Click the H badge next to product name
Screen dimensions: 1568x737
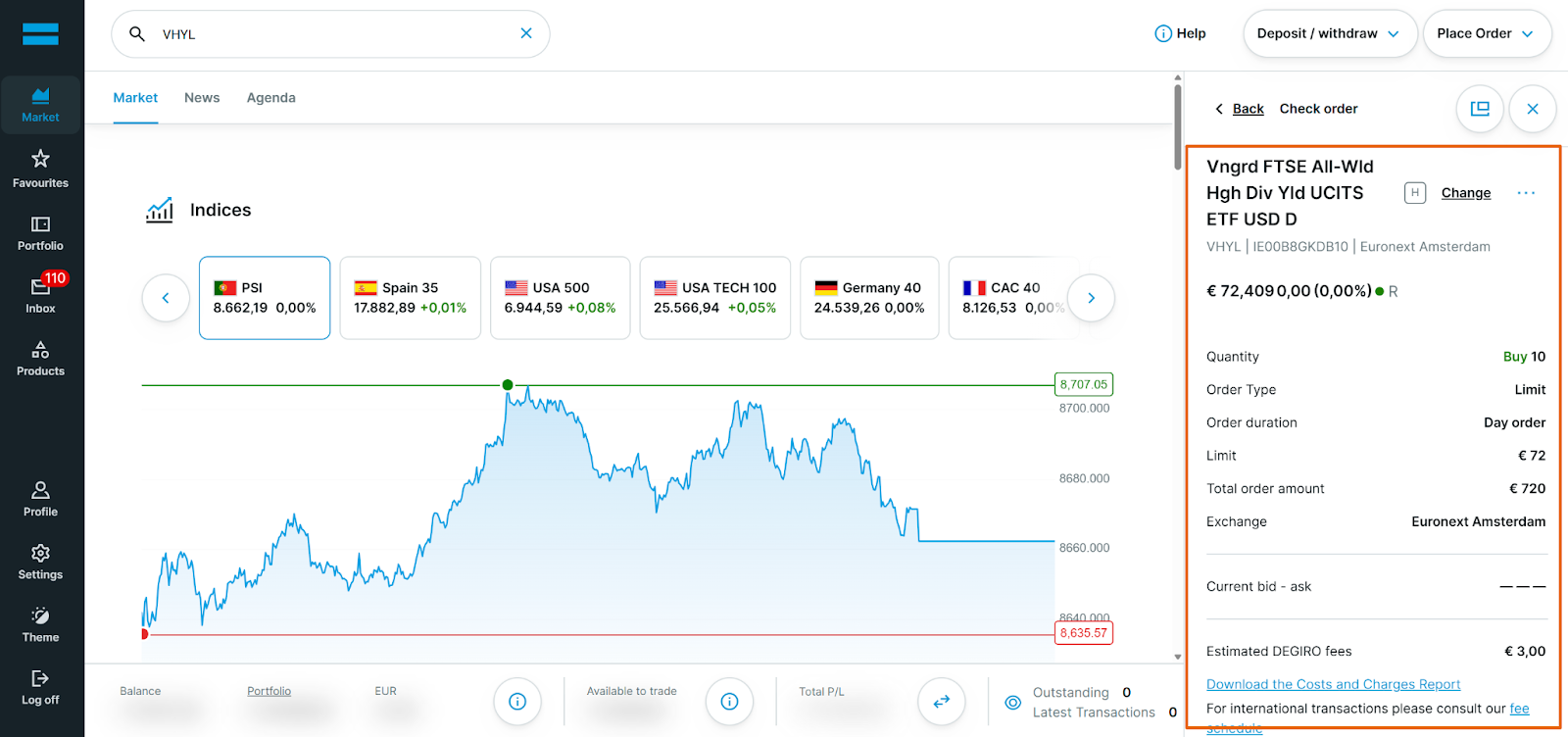point(1414,193)
